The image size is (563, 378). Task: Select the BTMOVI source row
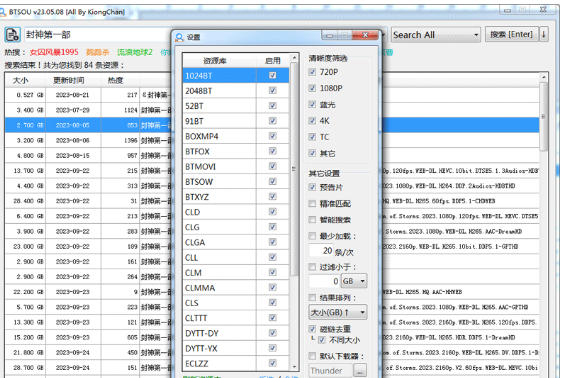pyautogui.click(x=236, y=166)
